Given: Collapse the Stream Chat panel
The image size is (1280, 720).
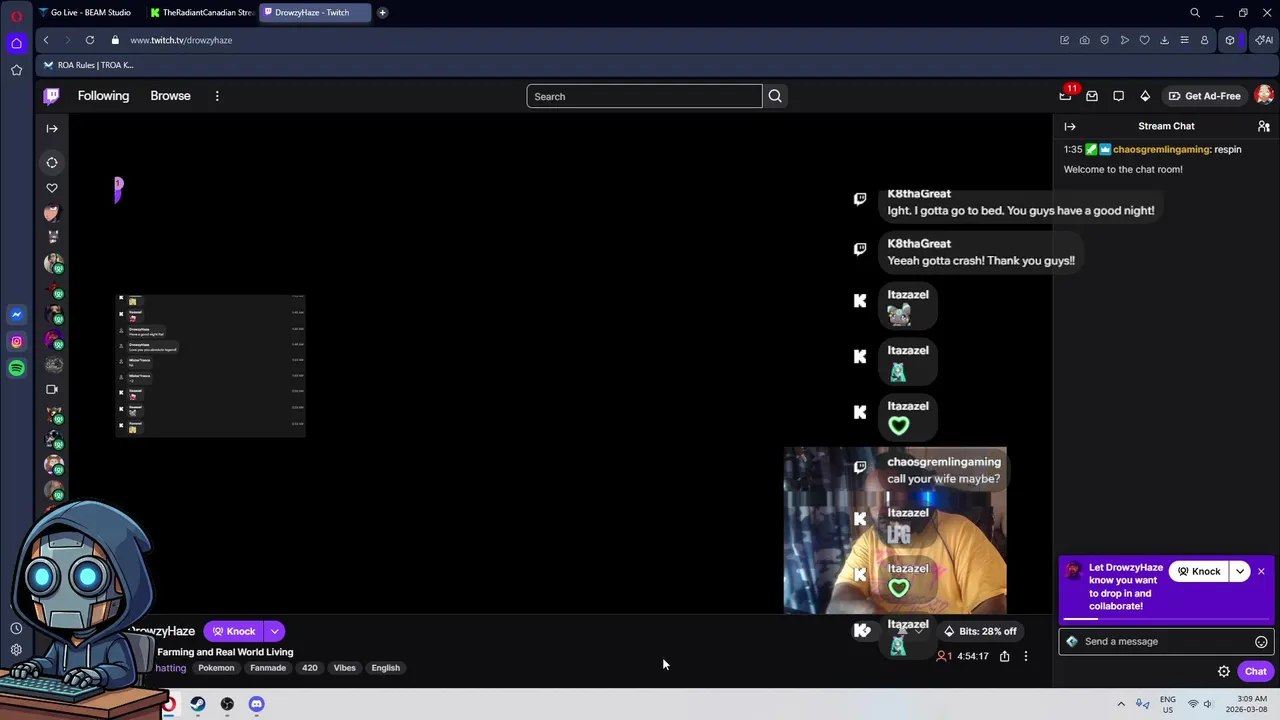Looking at the screenshot, I should click(1070, 126).
